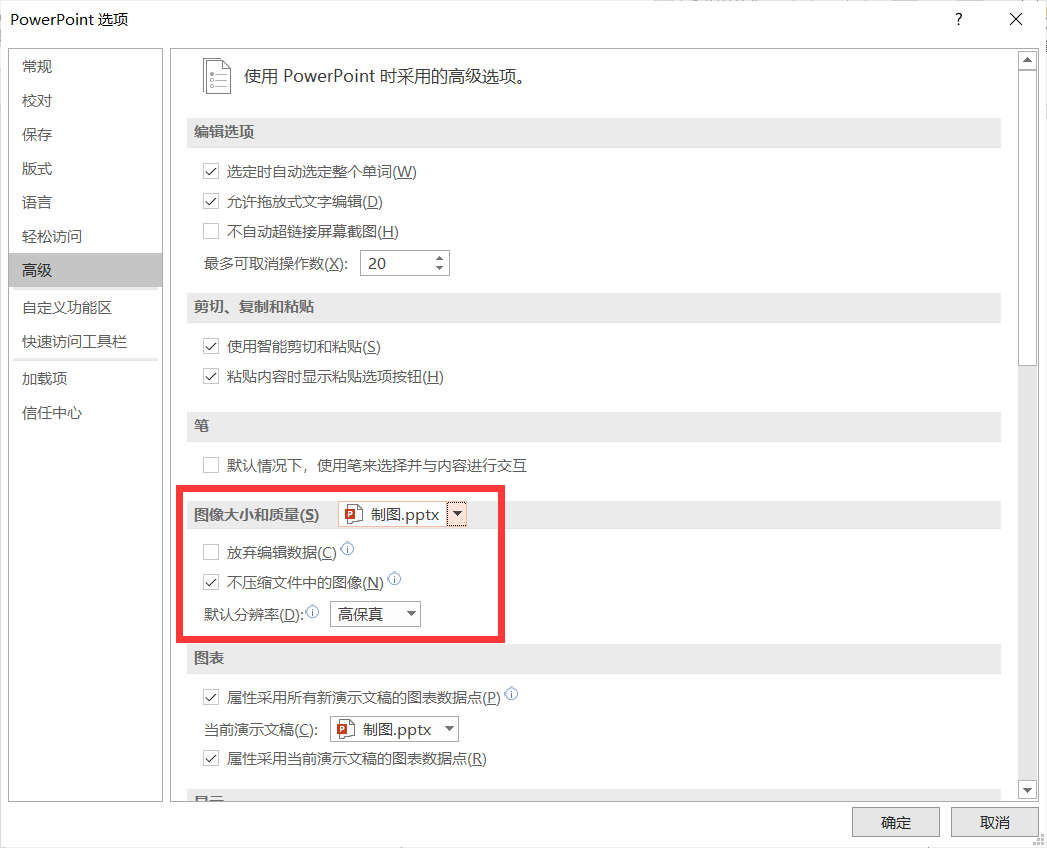Click the 取消 button
Viewport: 1047px width, 848px height.
coord(993,821)
